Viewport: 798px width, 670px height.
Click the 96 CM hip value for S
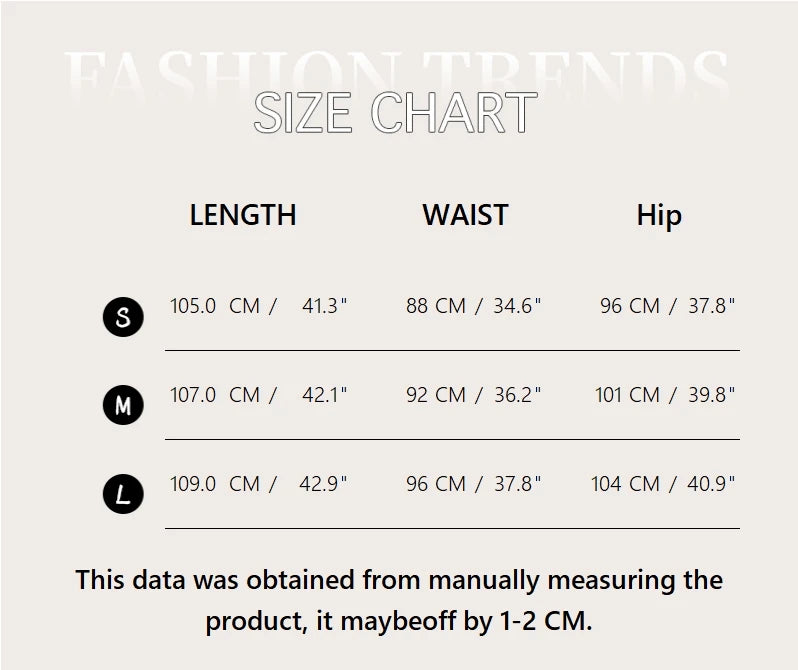tap(630, 306)
